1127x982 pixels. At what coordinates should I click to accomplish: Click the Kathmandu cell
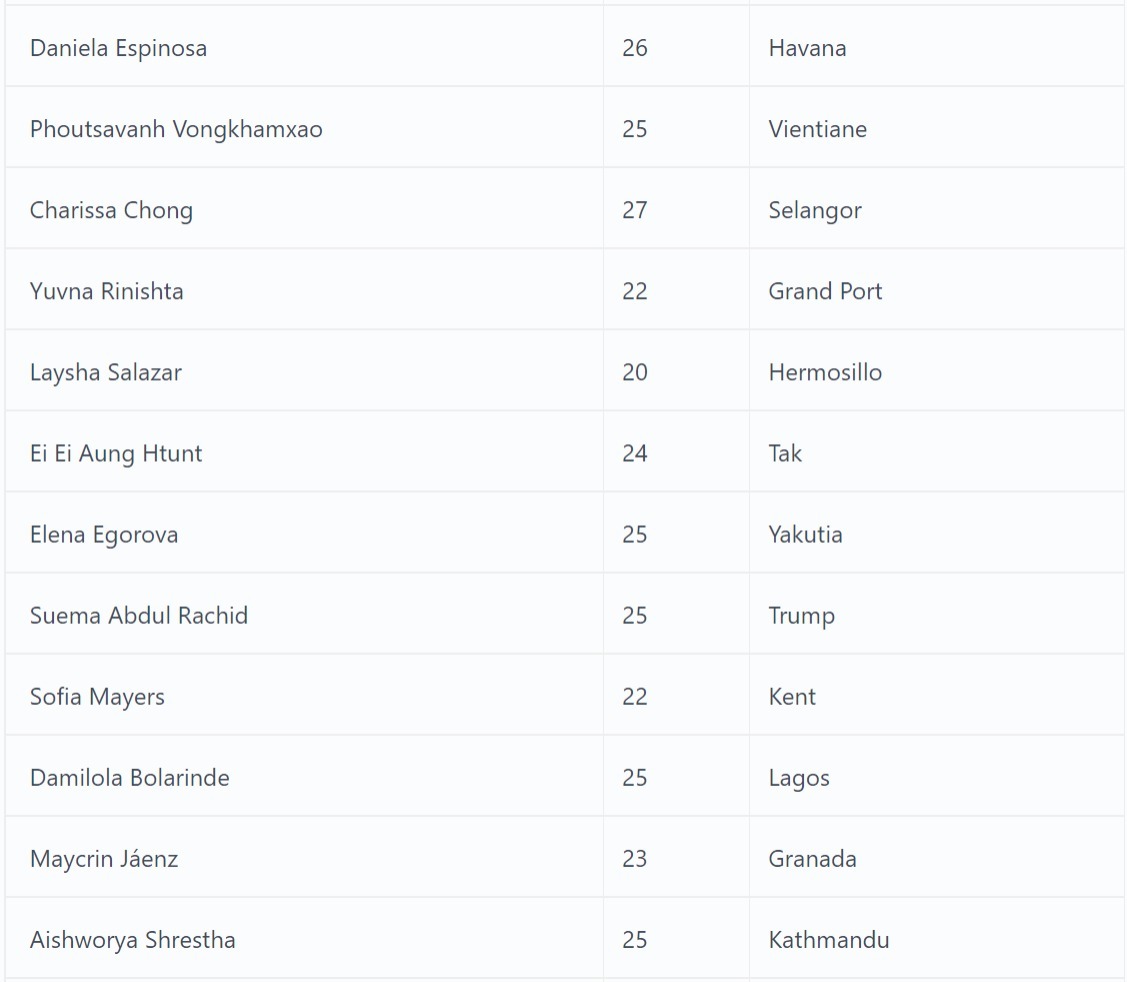828,939
